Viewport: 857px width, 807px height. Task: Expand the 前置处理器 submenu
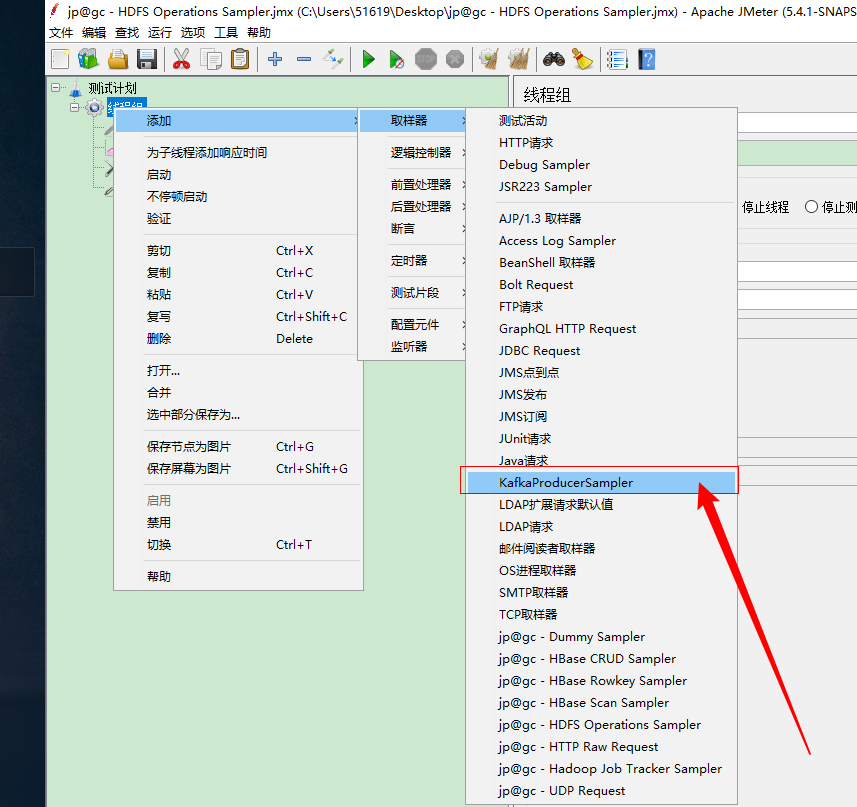tap(413, 185)
